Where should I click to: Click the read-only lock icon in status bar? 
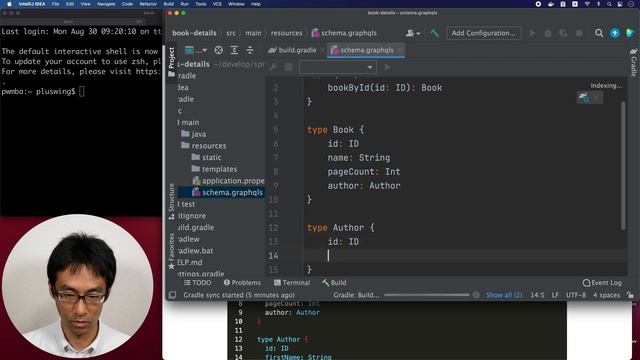(631, 295)
